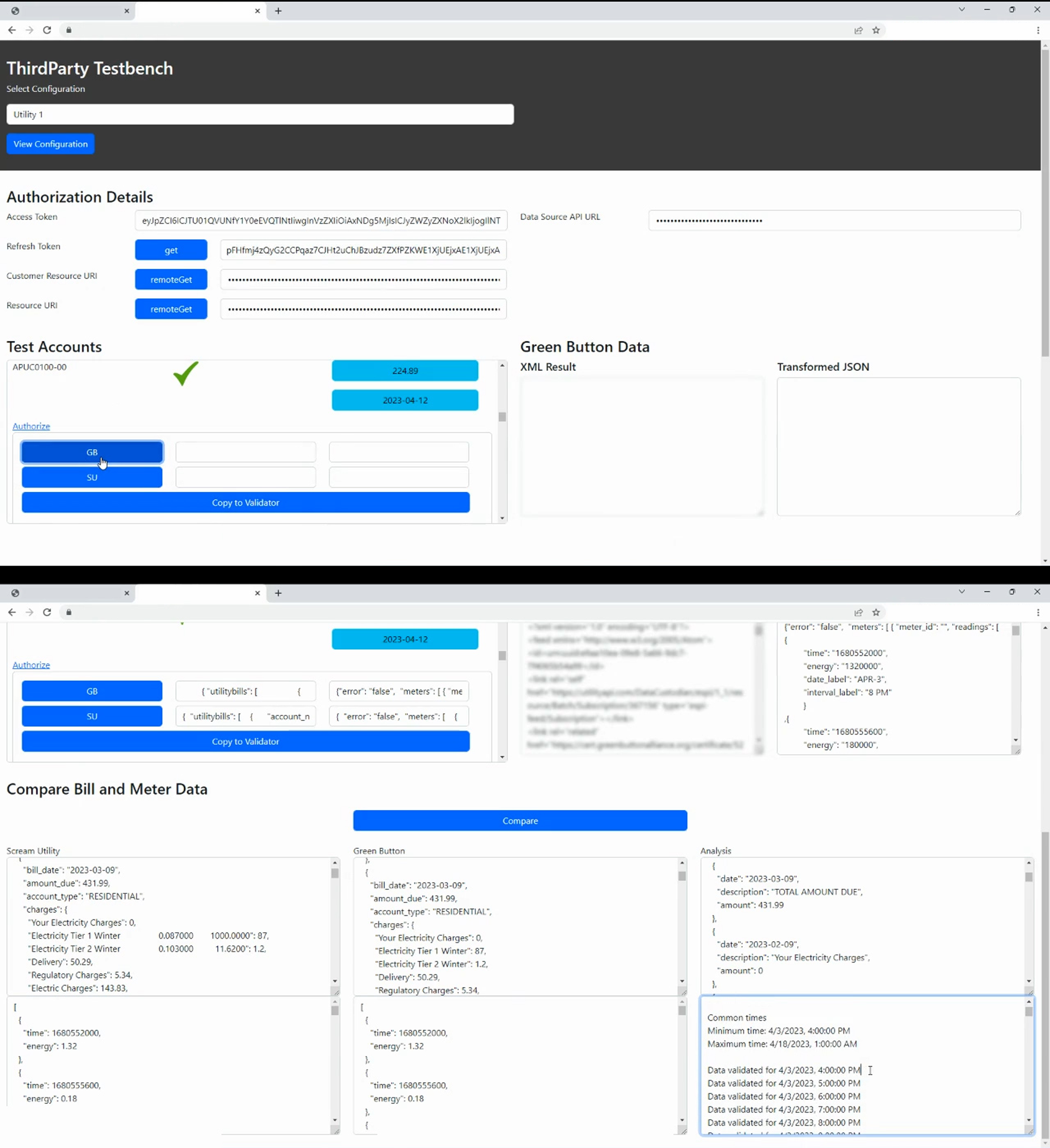Click the lock icon in bottom address bar

tap(69, 612)
